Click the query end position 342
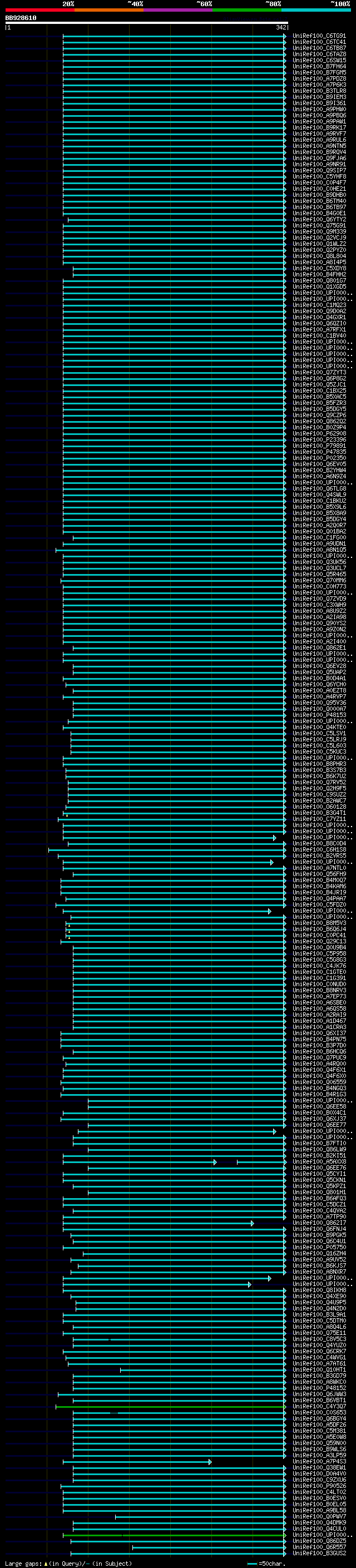 281,27
